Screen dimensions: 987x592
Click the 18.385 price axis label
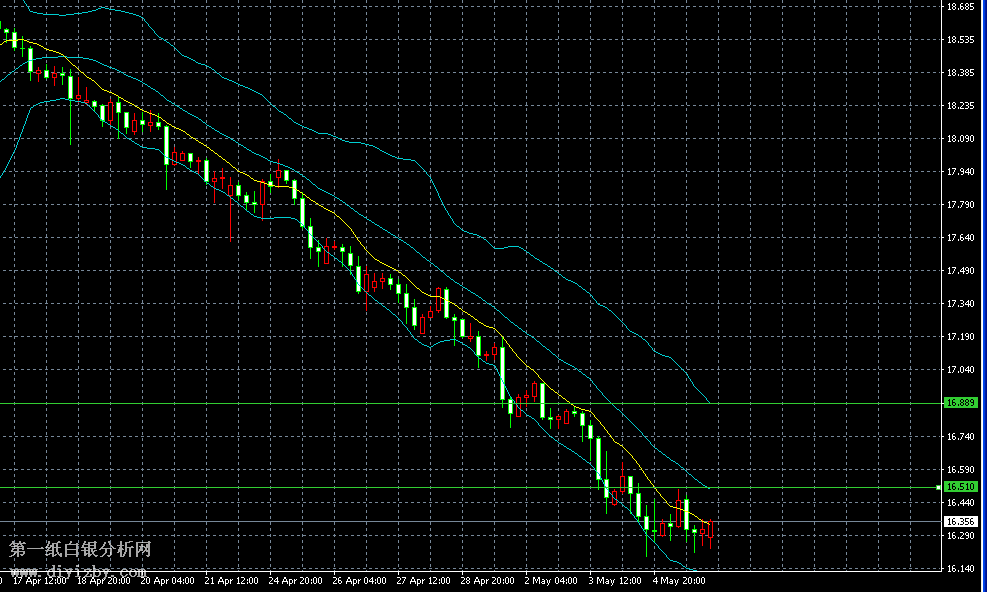pyautogui.click(x=960, y=73)
